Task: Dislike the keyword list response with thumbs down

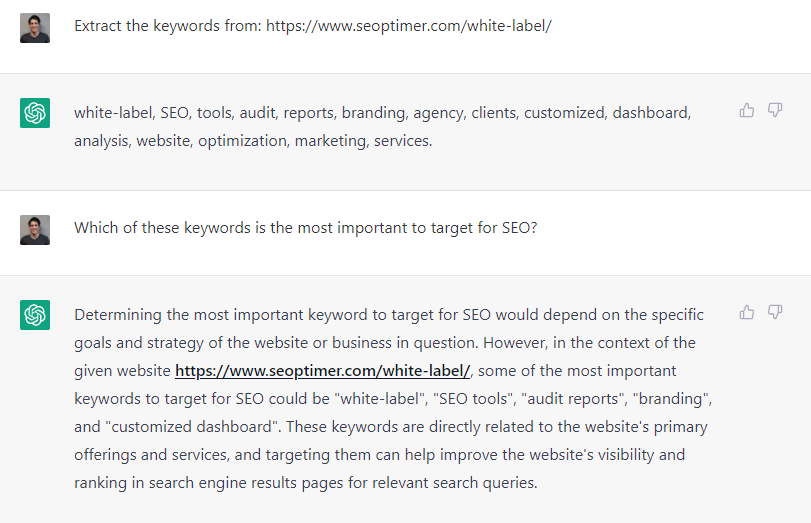Action: 775,110
